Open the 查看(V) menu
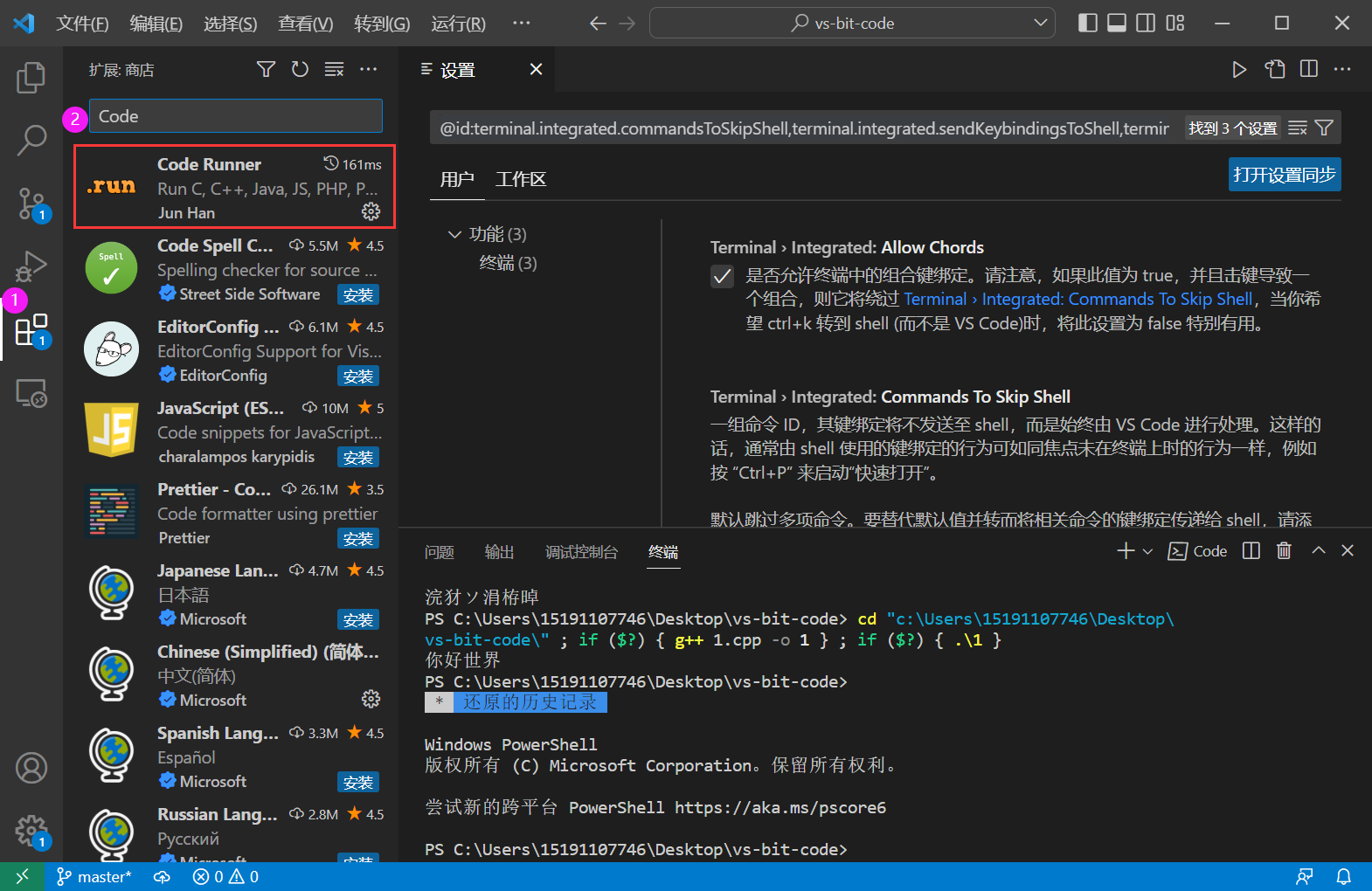The width and height of the screenshot is (1372, 891). pyautogui.click(x=306, y=24)
